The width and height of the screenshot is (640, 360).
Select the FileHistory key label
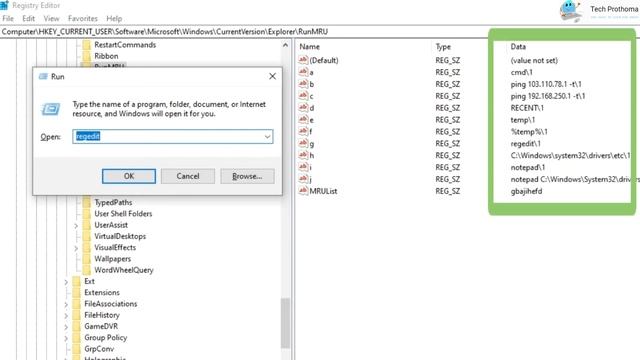click(x=102, y=315)
